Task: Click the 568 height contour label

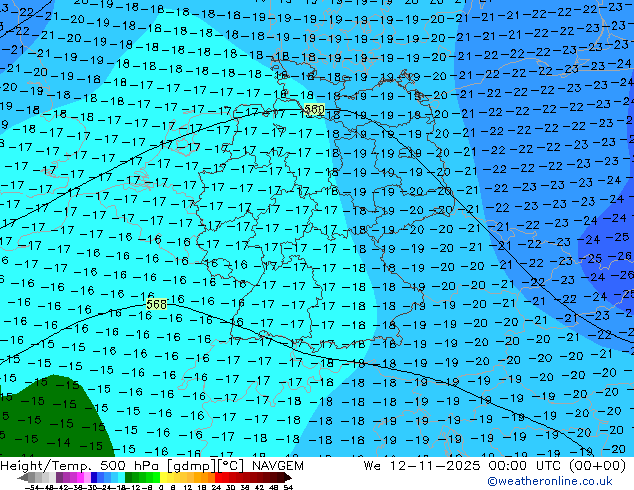Action: tap(156, 304)
